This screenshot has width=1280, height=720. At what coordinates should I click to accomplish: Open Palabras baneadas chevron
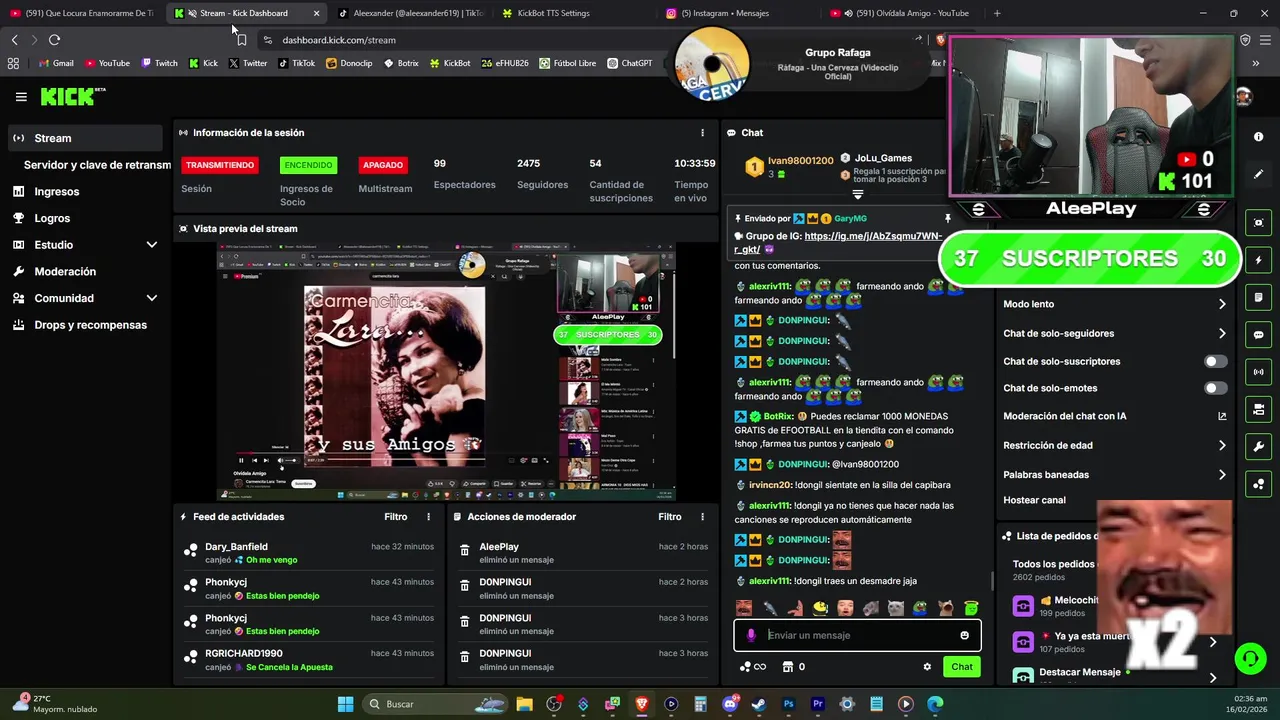point(1222,475)
